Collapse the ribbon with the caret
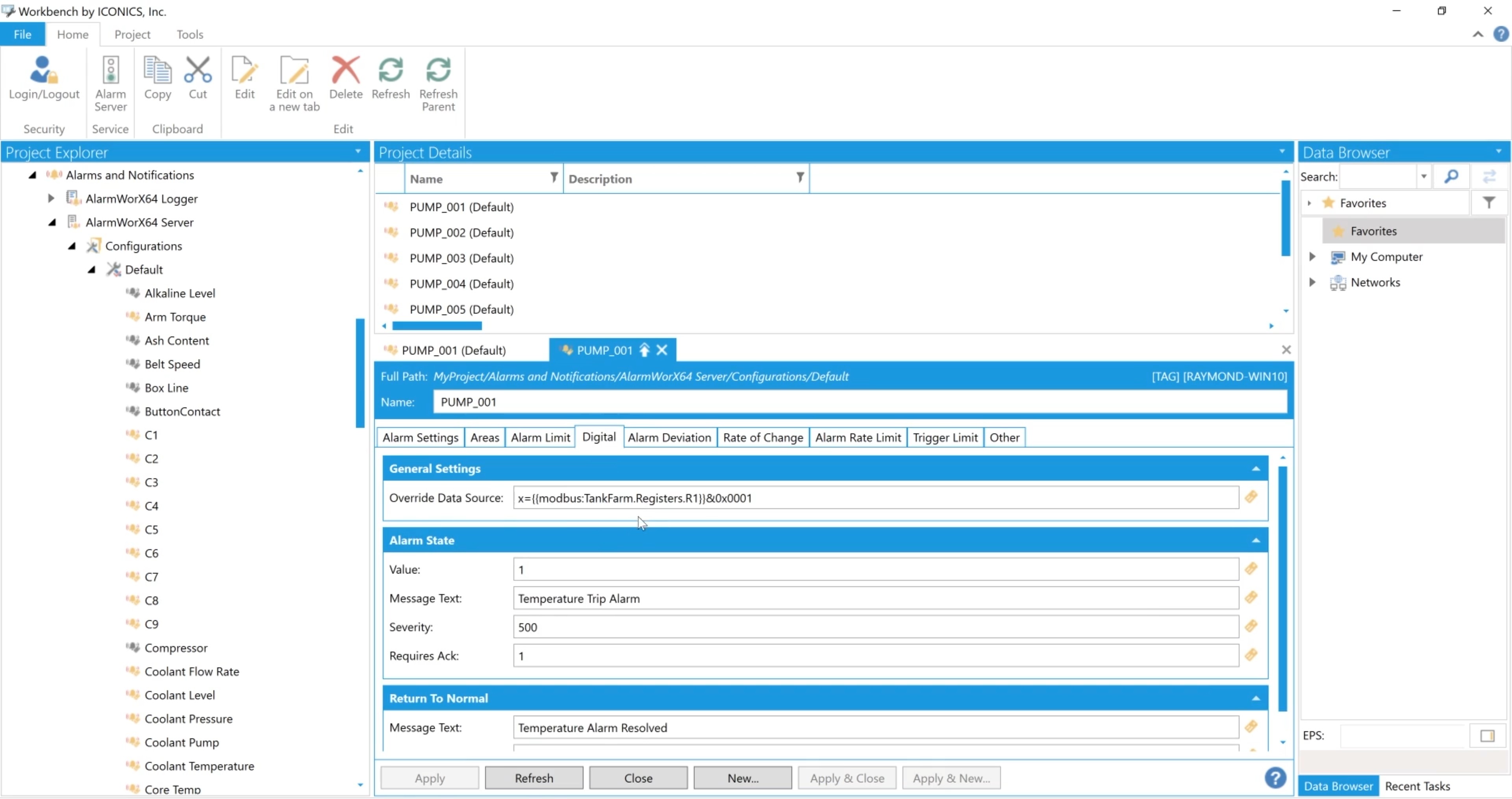1512x799 pixels. coord(1478,34)
